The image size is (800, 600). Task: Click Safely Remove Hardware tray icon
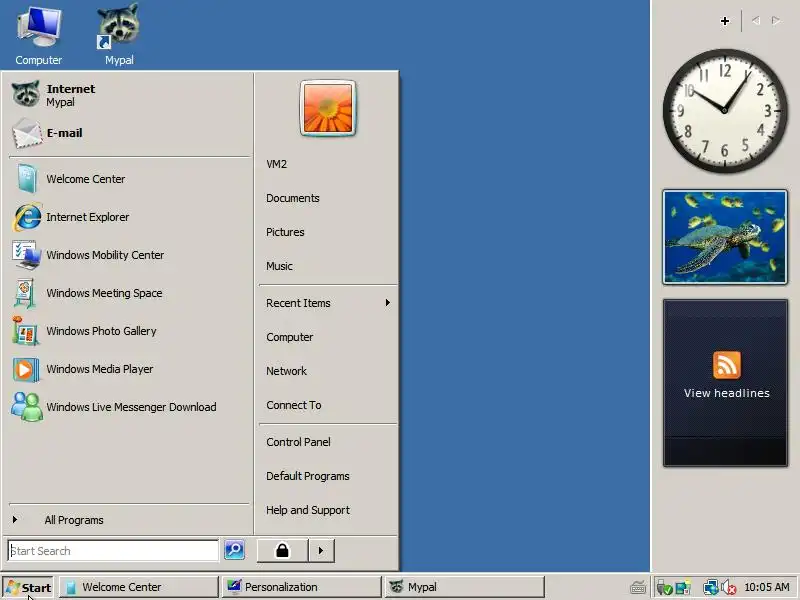click(x=664, y=588)
